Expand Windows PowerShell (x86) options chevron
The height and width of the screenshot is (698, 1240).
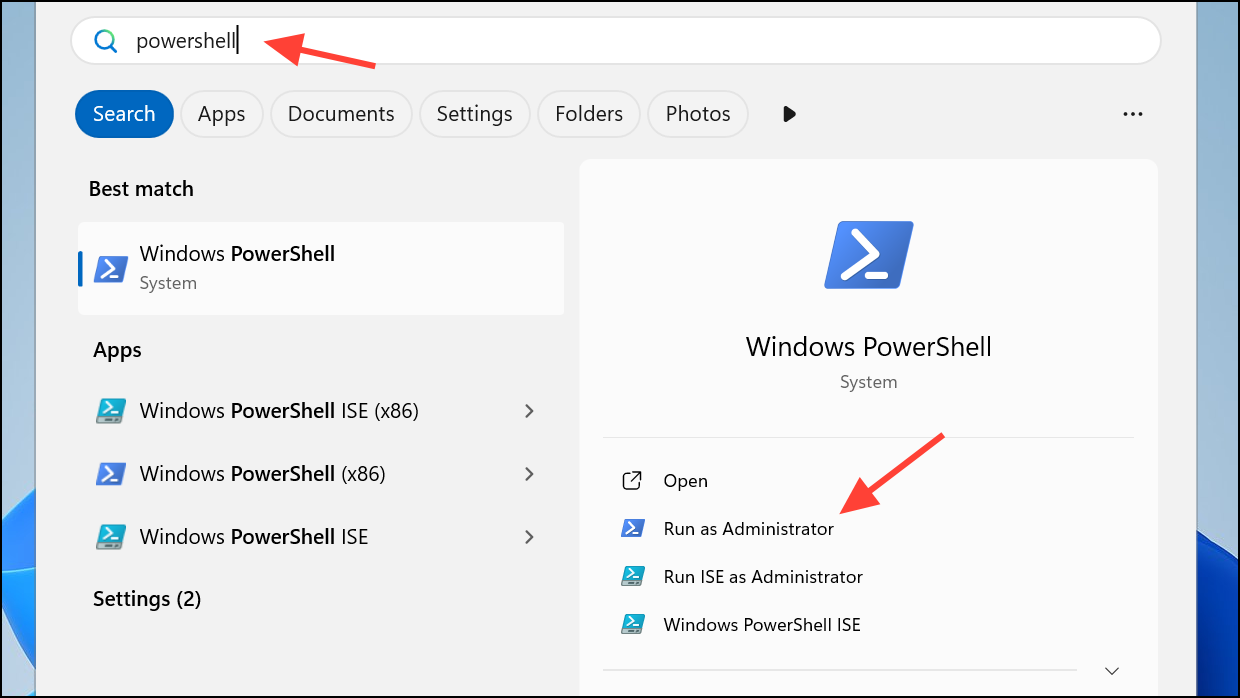click(529, 474)
